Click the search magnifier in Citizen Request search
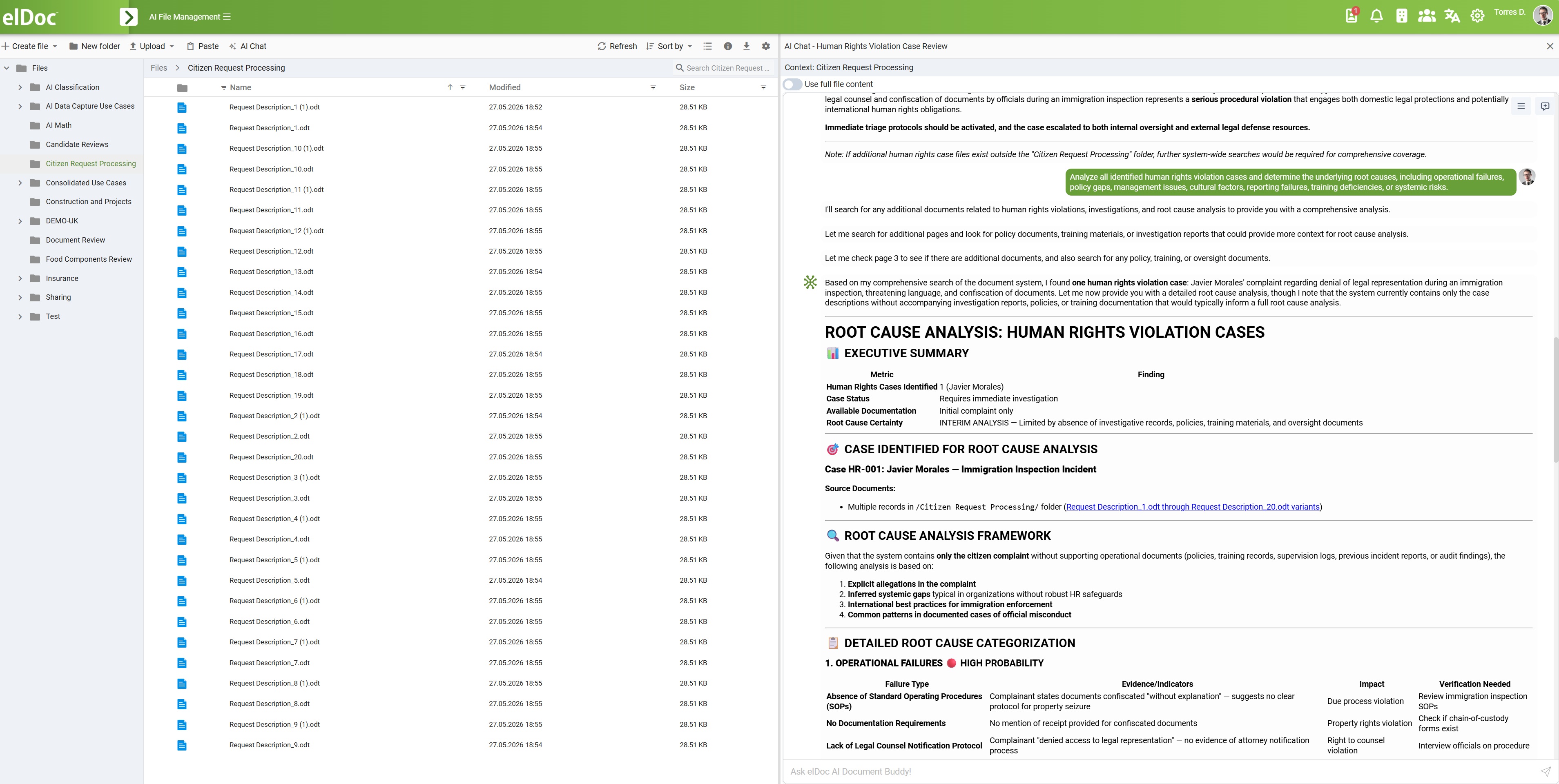This screenshot has width=1559, height=784. 680,68
